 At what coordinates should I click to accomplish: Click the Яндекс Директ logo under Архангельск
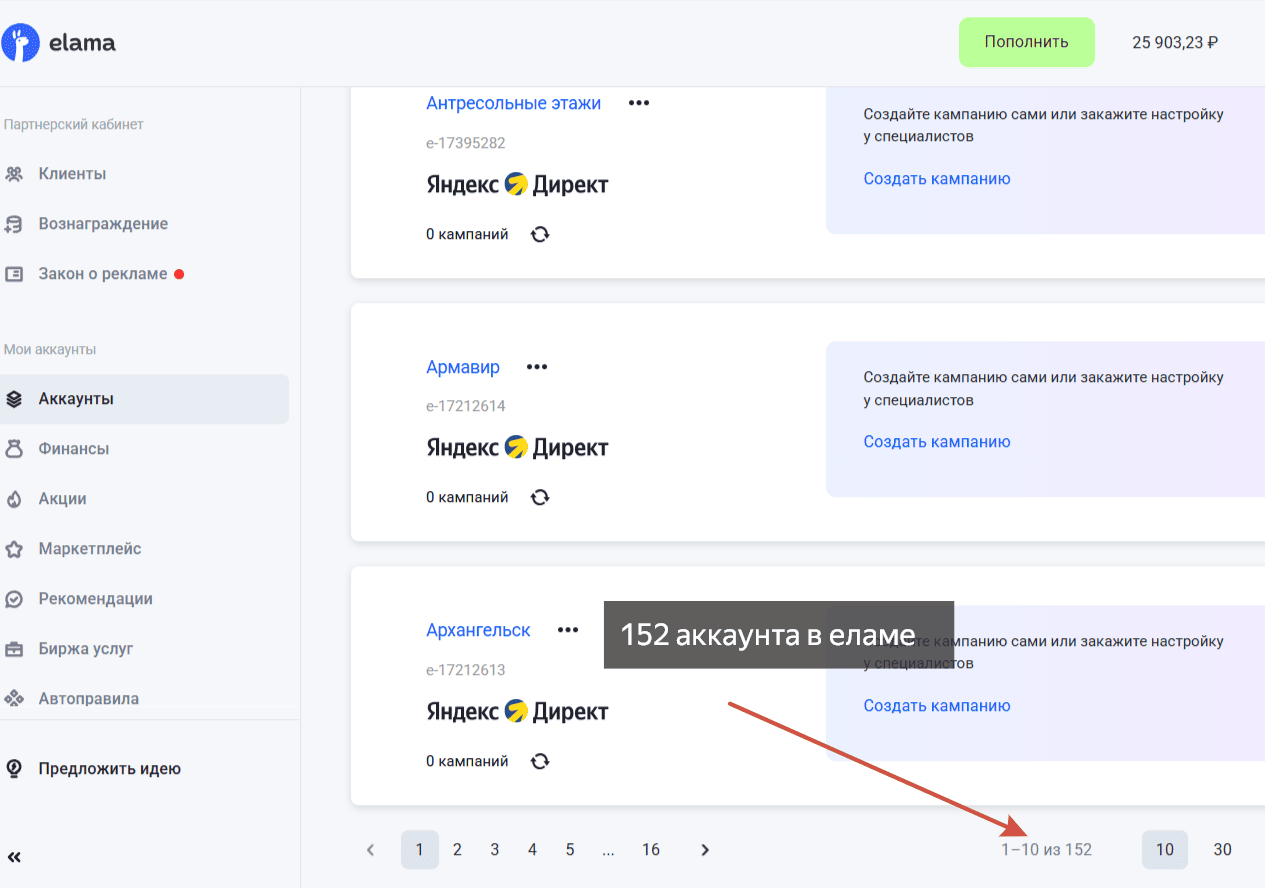click(517, 711)
